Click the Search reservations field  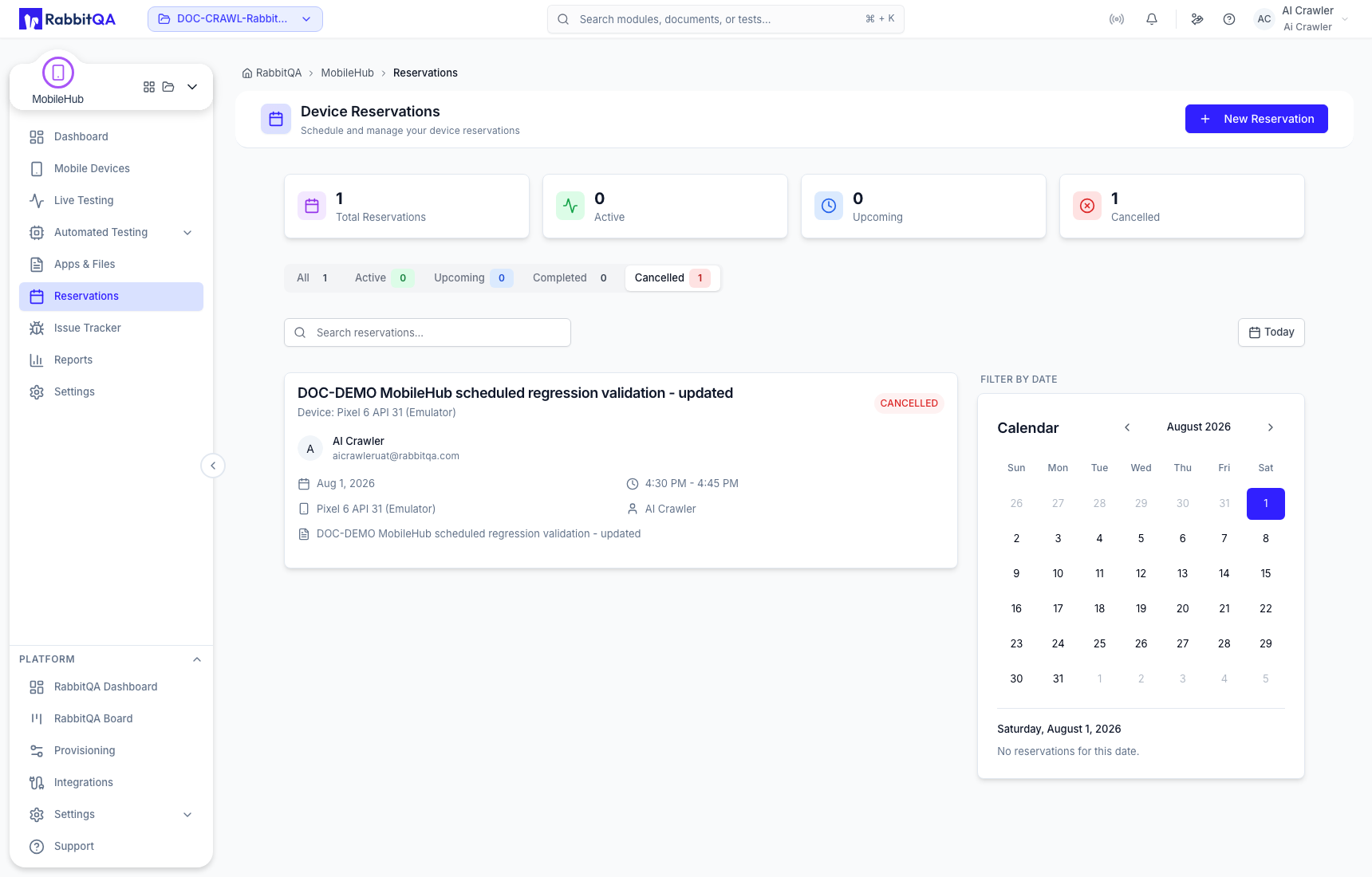coord(428,332)
